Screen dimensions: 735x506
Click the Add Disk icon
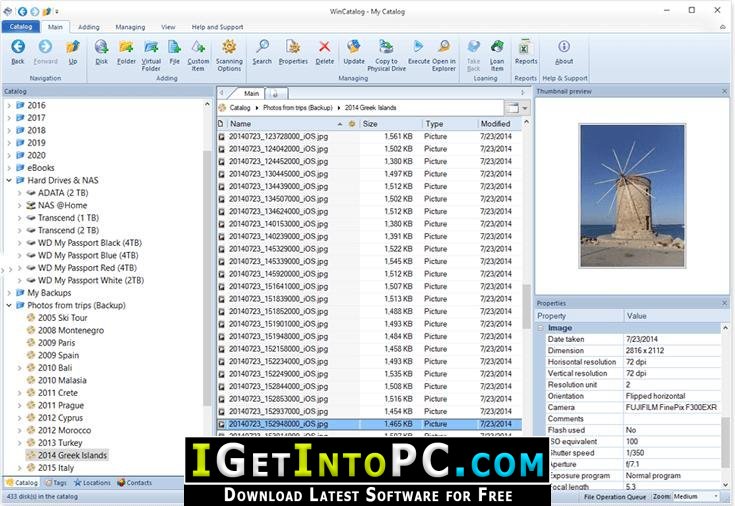tap(102, 46)
